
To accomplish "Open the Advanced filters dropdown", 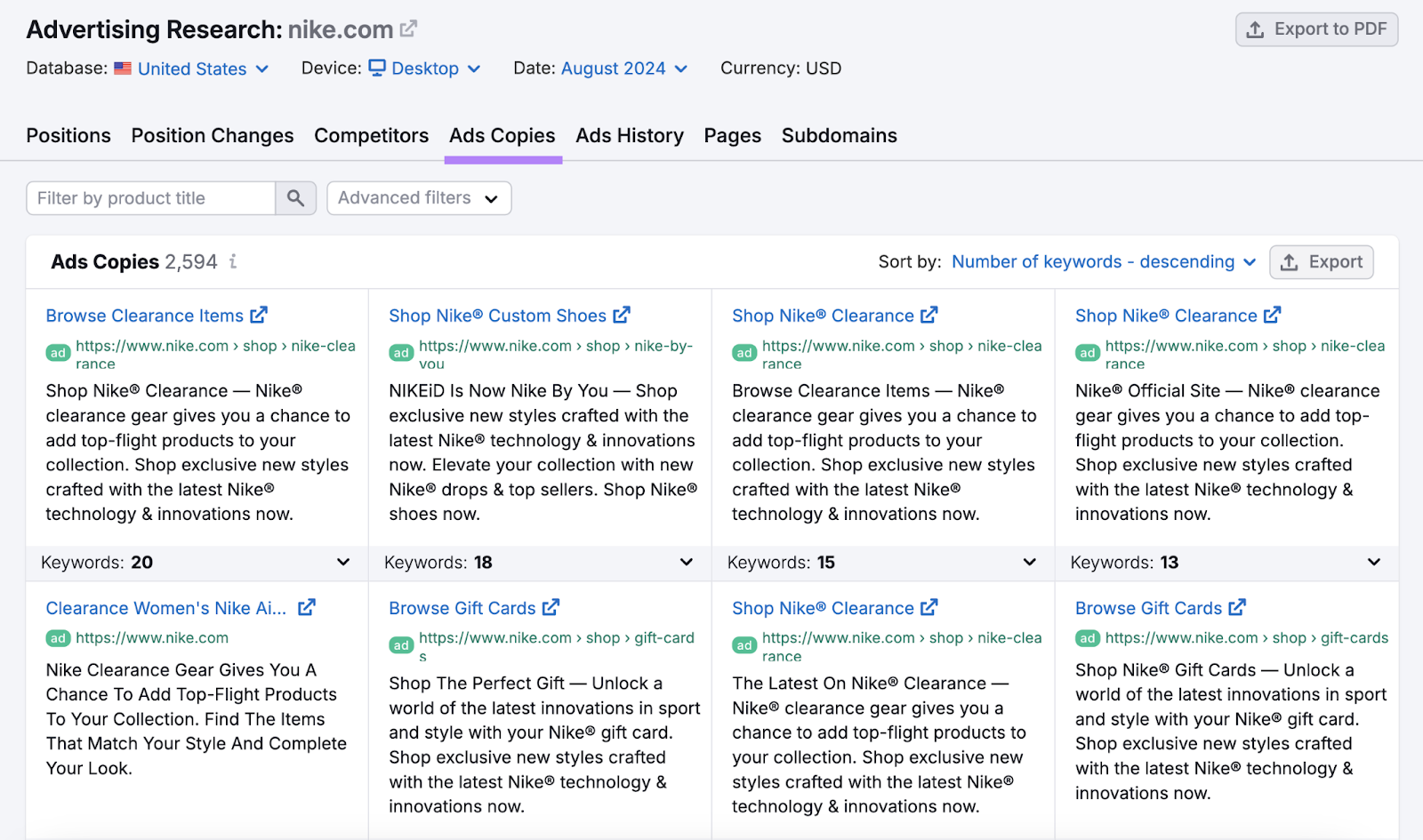I will [x=419, y=198].
